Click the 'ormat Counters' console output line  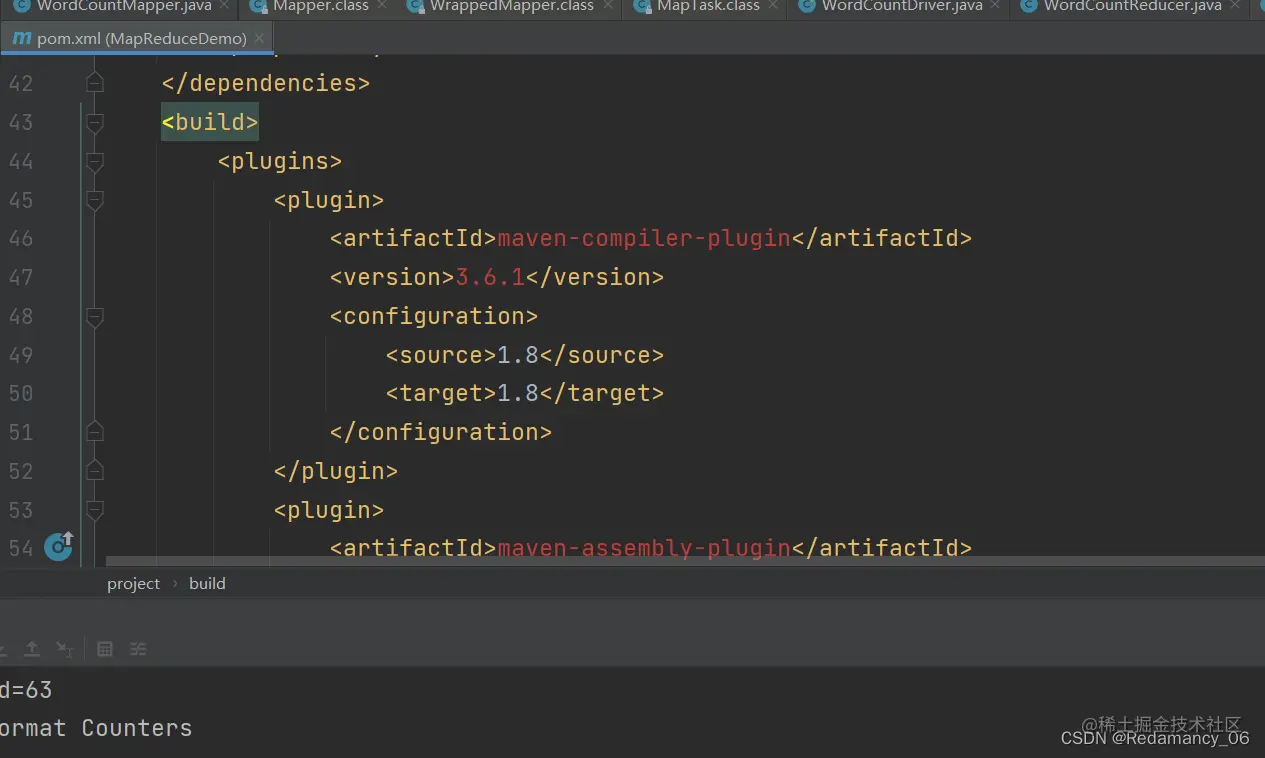click(96, 728)
